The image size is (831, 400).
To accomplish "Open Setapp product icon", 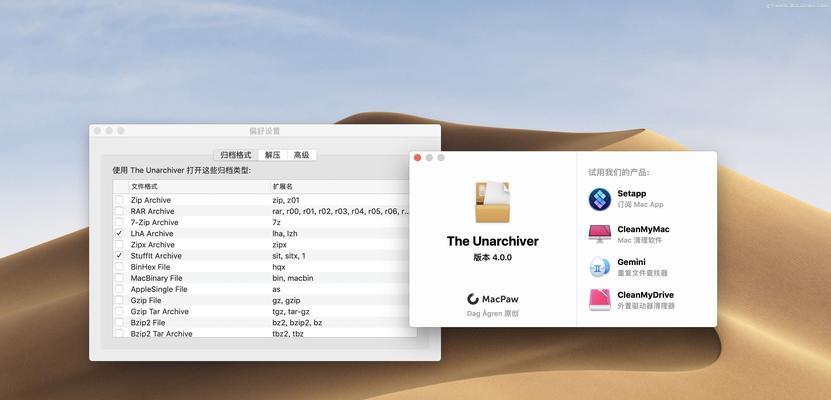I will pyautogui.click(x=600, y=199).
